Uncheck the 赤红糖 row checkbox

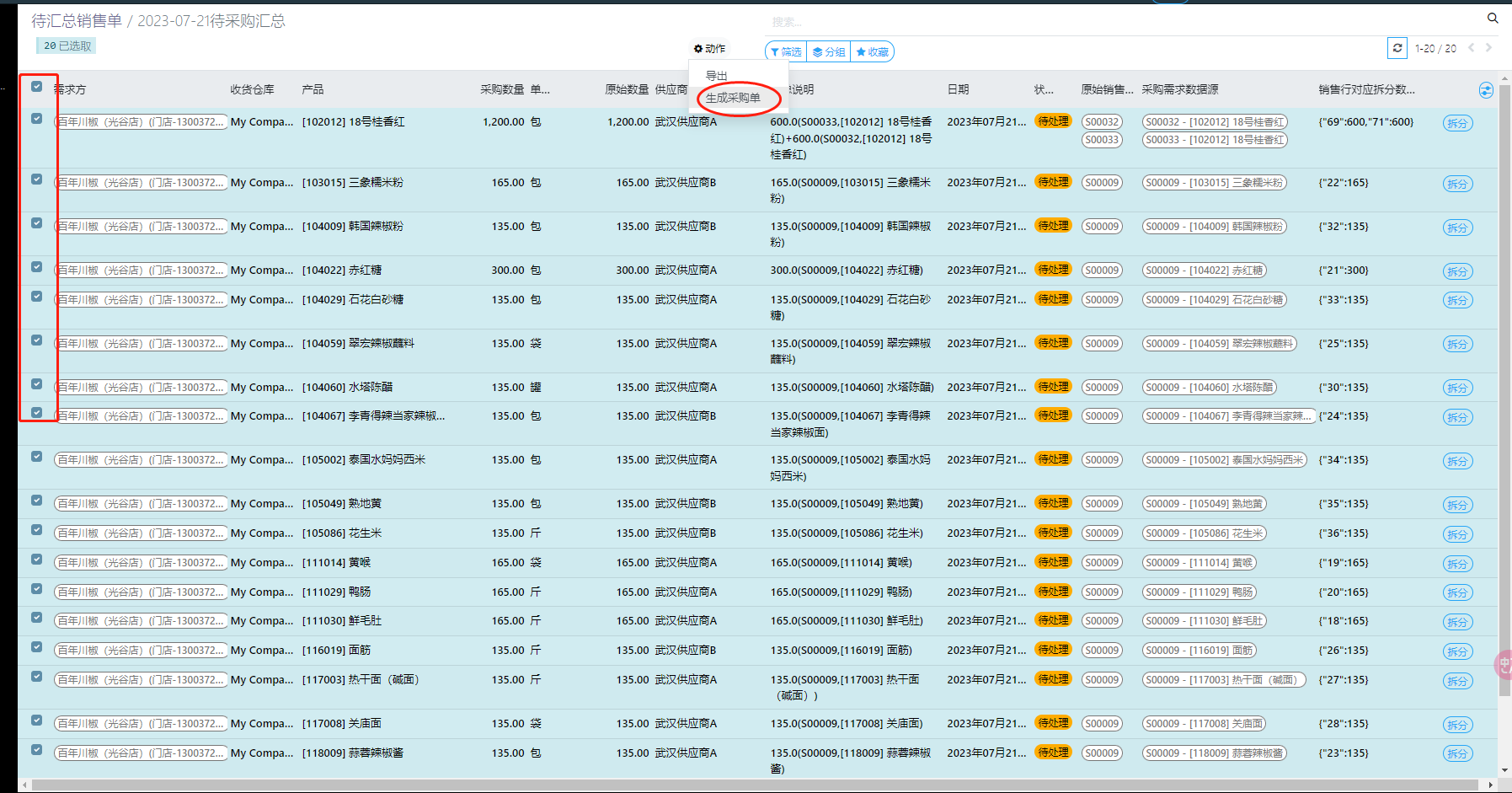pos(37,267)
